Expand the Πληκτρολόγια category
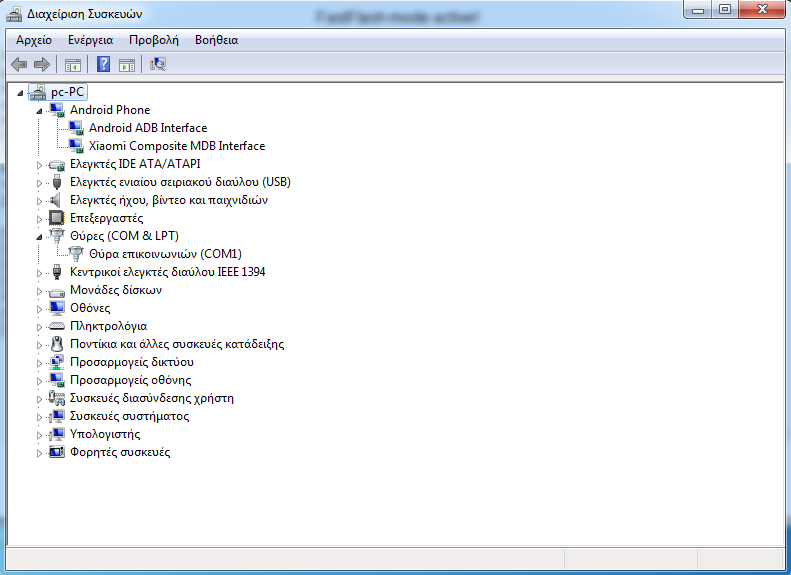Viewport: 791px width, 575px height. click(x=39, y=327)
